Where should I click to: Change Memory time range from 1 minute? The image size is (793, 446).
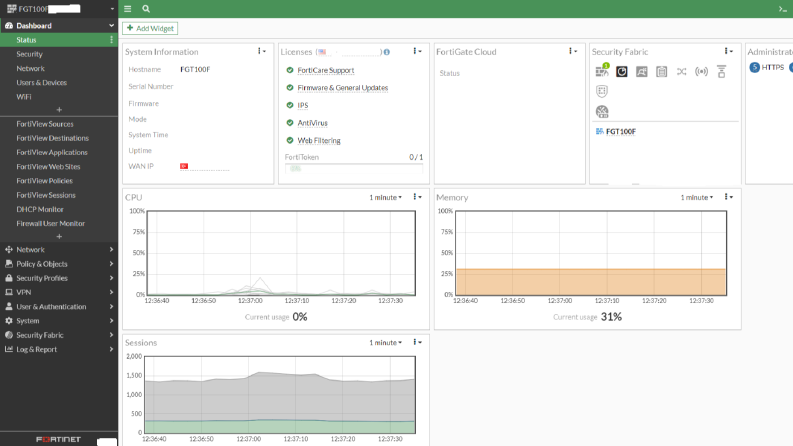click(x=696, y=197)
